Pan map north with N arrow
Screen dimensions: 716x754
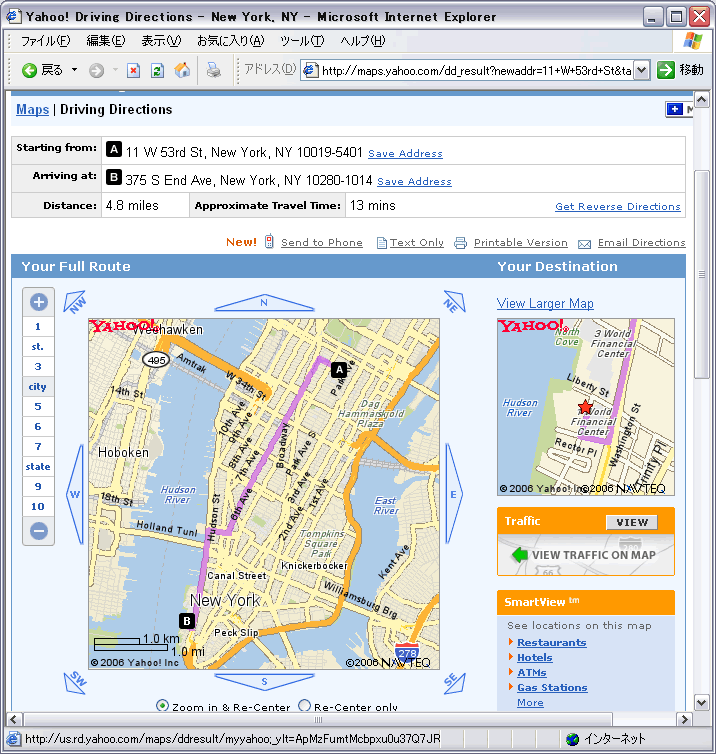point(264,303)
